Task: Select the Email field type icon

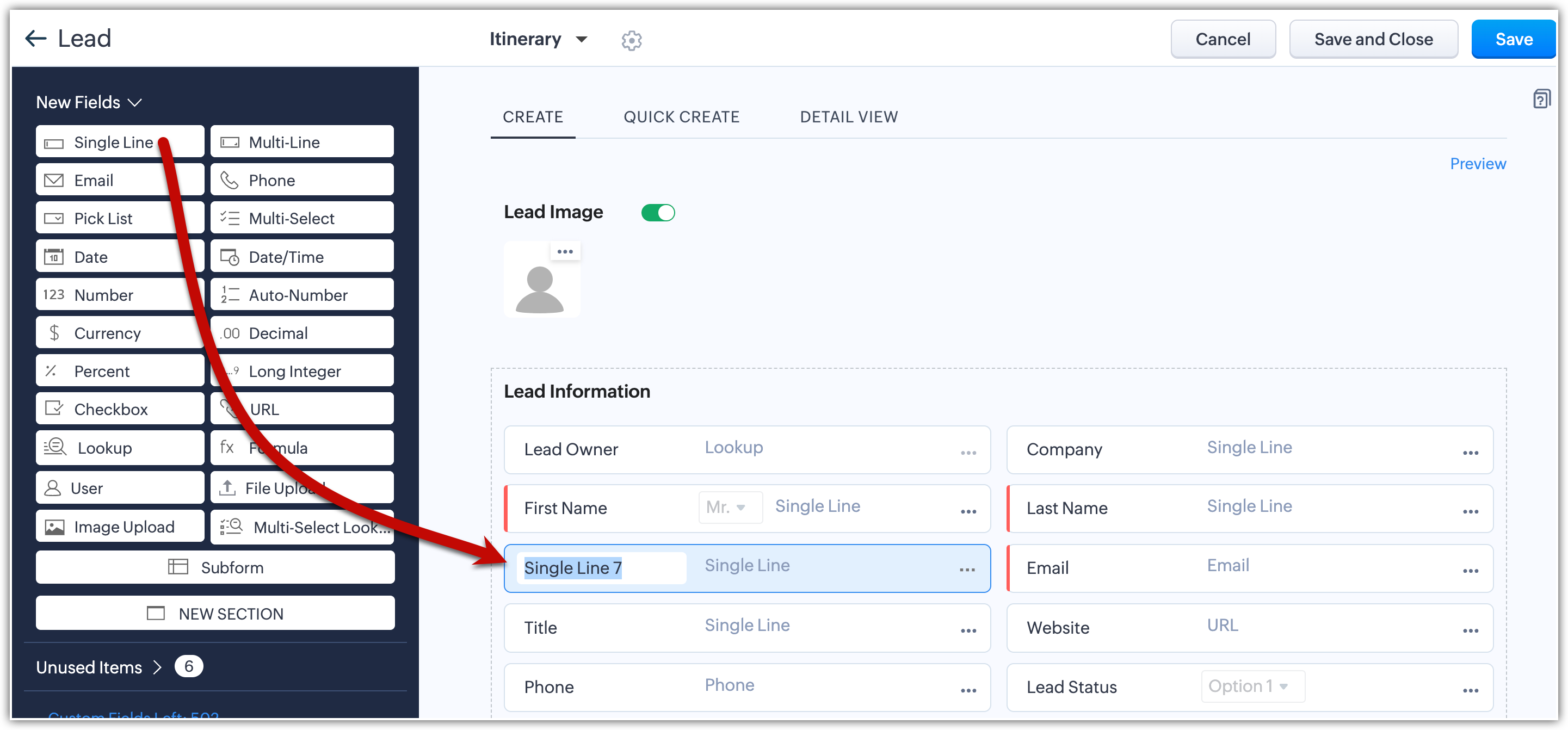Action: pyautogui.click(x=54, y=181)
